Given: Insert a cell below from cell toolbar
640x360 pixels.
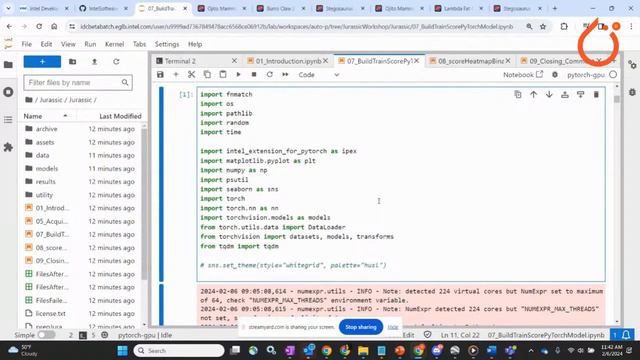Looking at the screenshot, I should (x=580, y=94).
